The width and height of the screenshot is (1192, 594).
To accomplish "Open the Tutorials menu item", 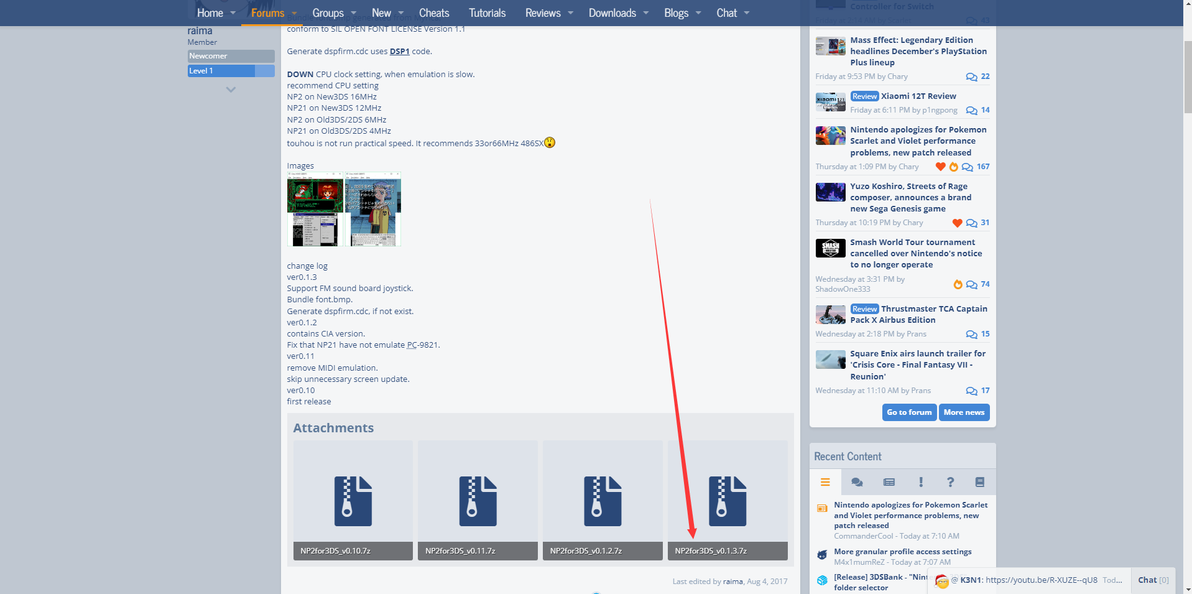I will [487, 13].
